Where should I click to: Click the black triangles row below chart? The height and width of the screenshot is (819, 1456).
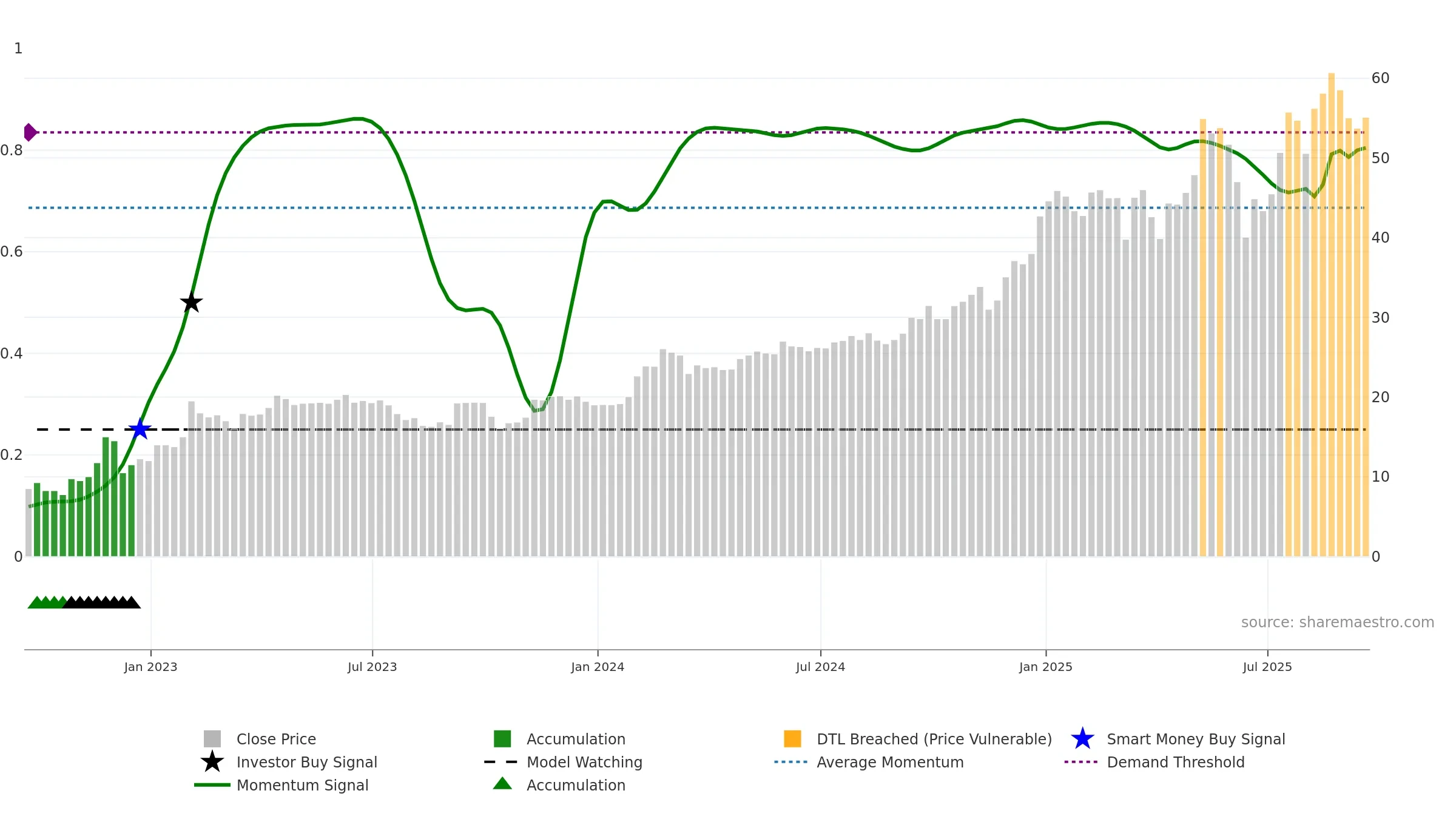pyautogui.click(x=102, y=602)
